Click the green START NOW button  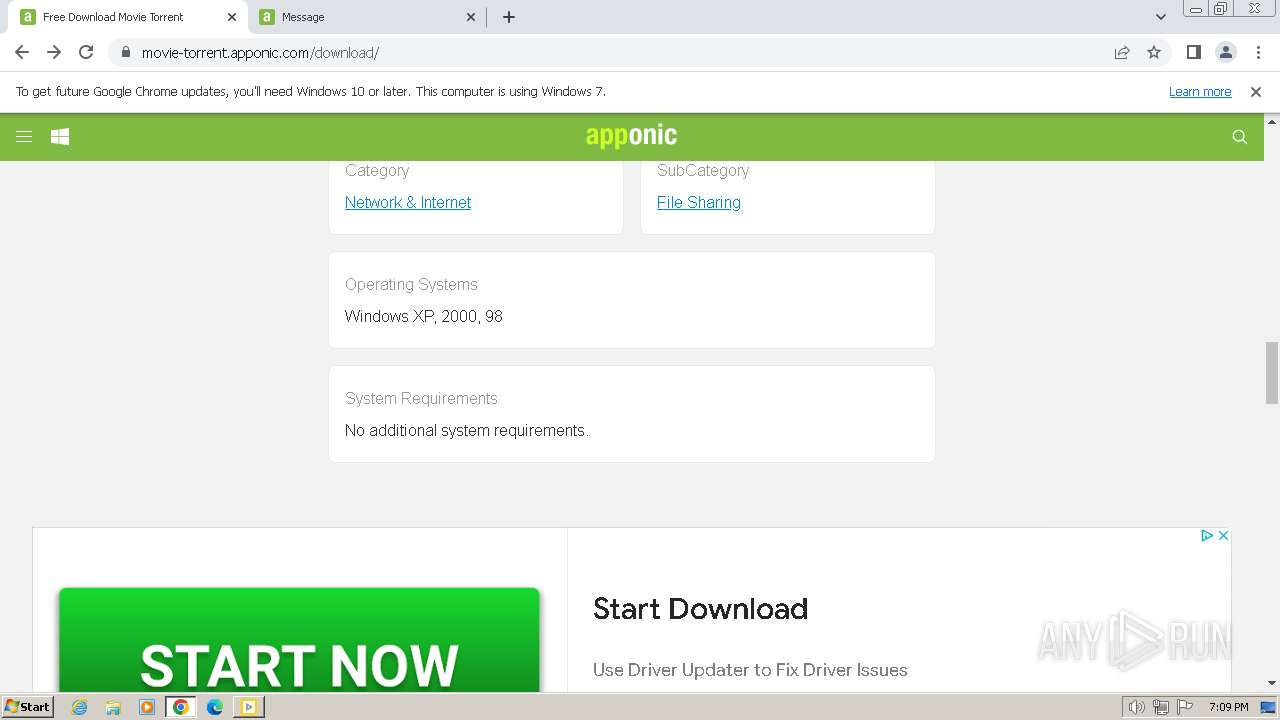[x=299, y=640]
